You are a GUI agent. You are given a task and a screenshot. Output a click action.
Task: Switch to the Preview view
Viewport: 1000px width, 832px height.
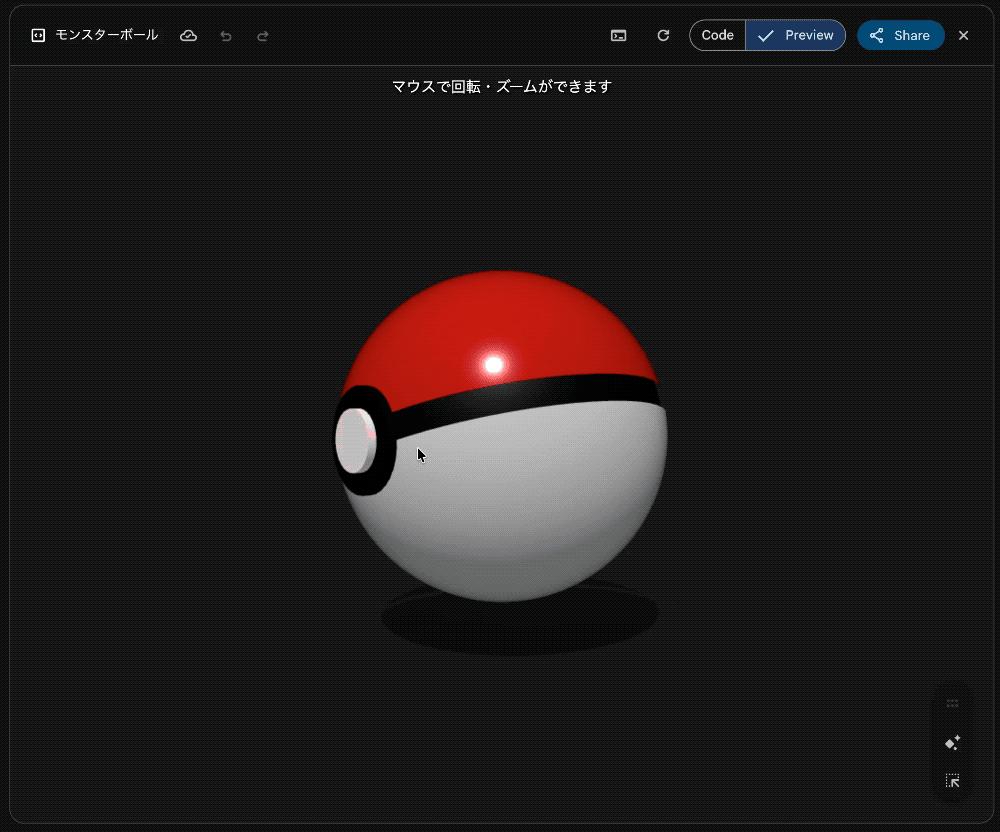796,35
